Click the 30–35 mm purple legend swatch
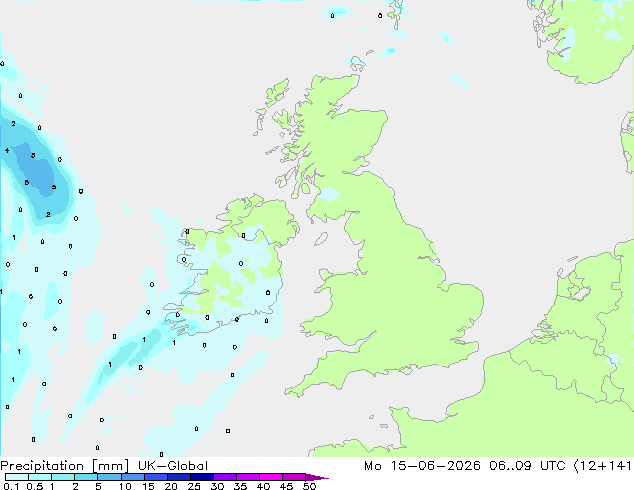The image size is (634, 490). pos(224,477)
